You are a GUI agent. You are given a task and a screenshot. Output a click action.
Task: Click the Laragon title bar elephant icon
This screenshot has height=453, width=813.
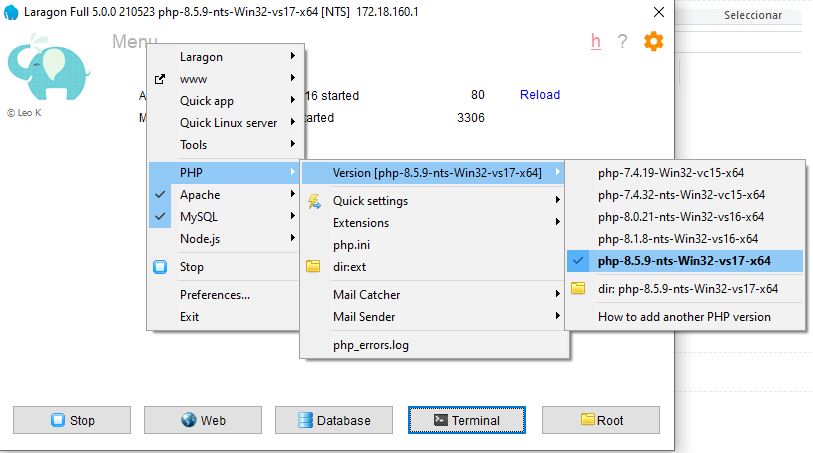(x=11, y=12)
